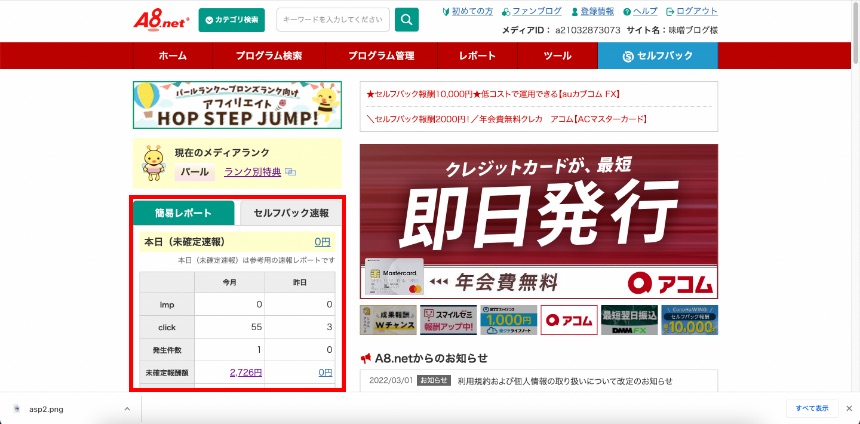Select the ホーム menu item
The width and height of the screenshot is (860, 424).
click(x=173, y=55)
